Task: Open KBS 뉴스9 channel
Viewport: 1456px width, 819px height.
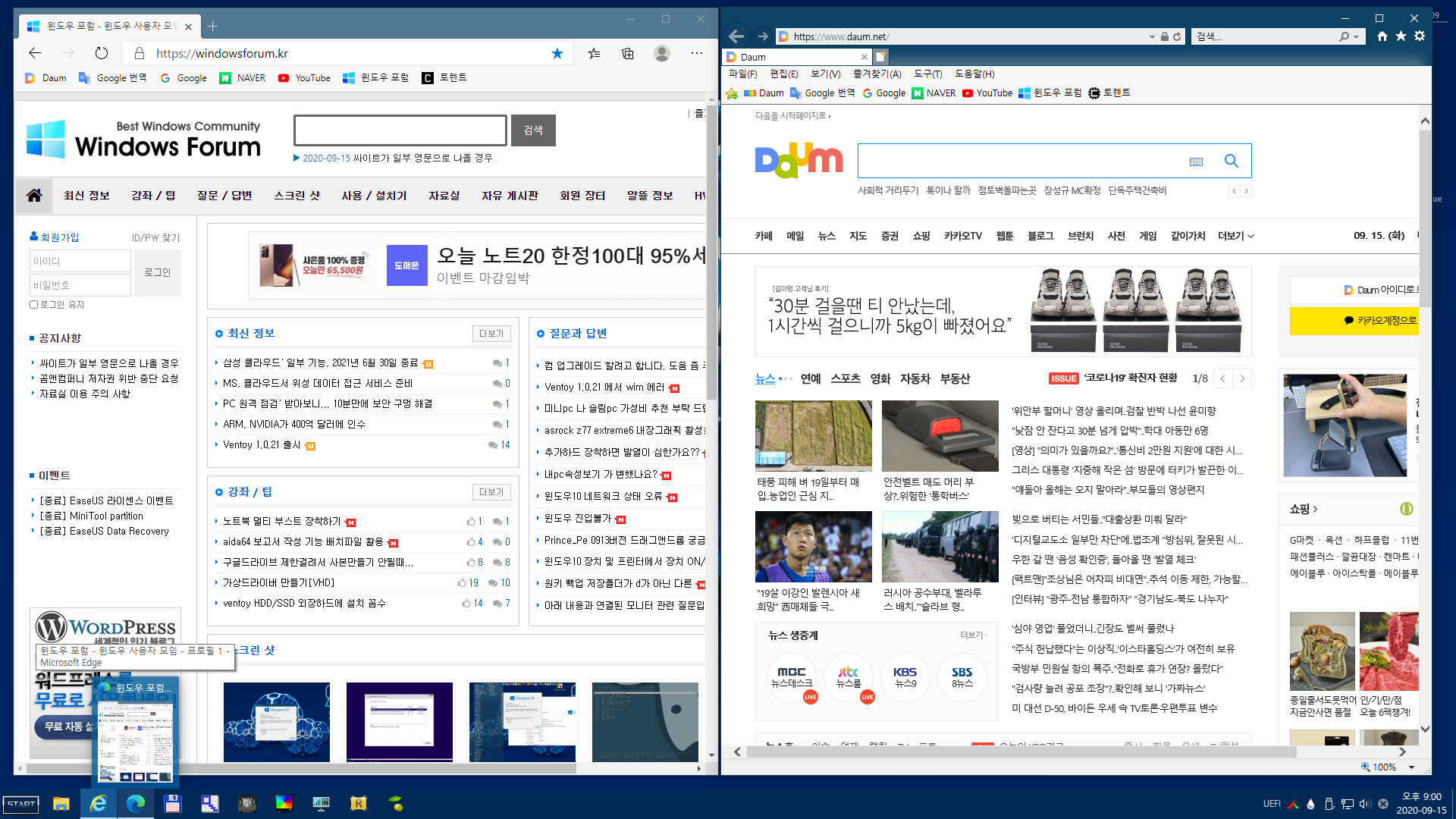Action: click(x=905, y=677)
